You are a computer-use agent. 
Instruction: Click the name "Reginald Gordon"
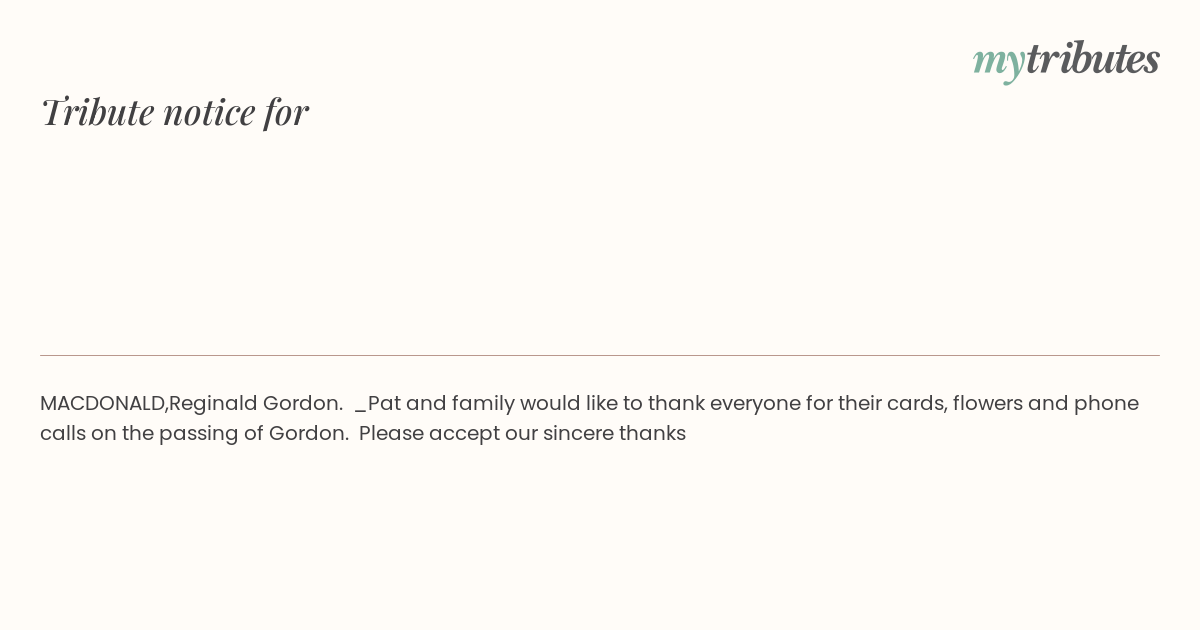coord(255,404)
